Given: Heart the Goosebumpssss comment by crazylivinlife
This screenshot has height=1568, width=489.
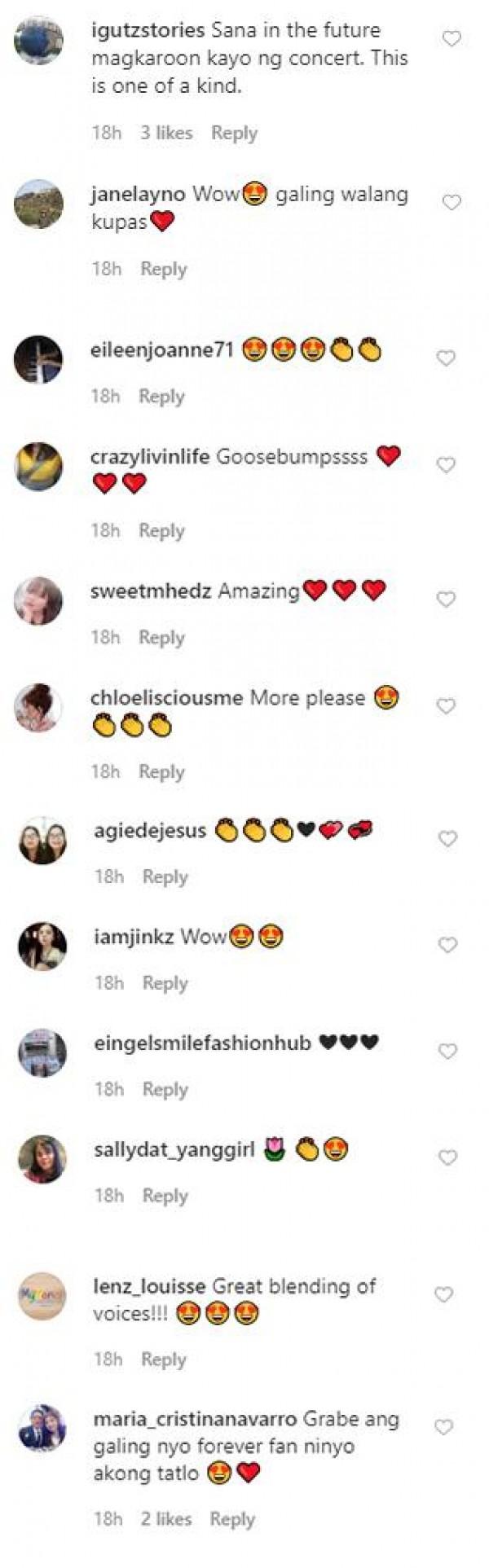Looking at the screenshot, I should point(446,464).
